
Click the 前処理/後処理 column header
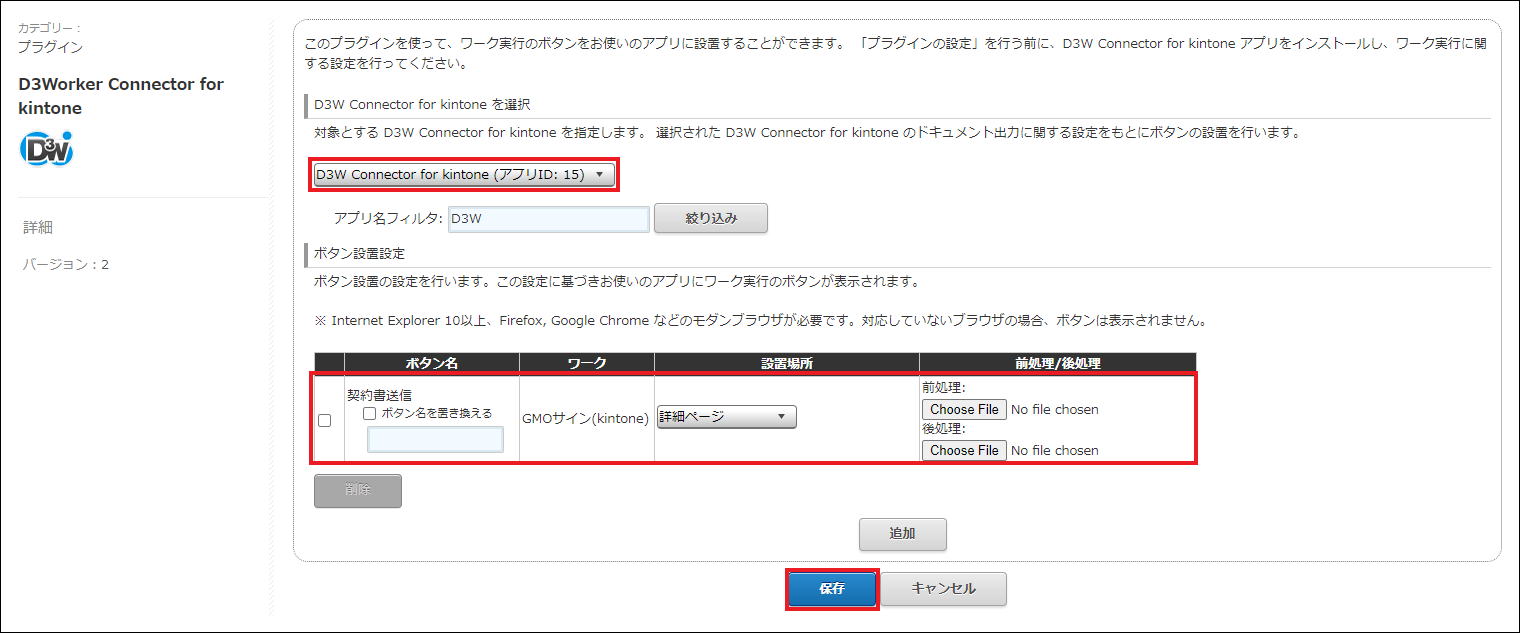1057,363
